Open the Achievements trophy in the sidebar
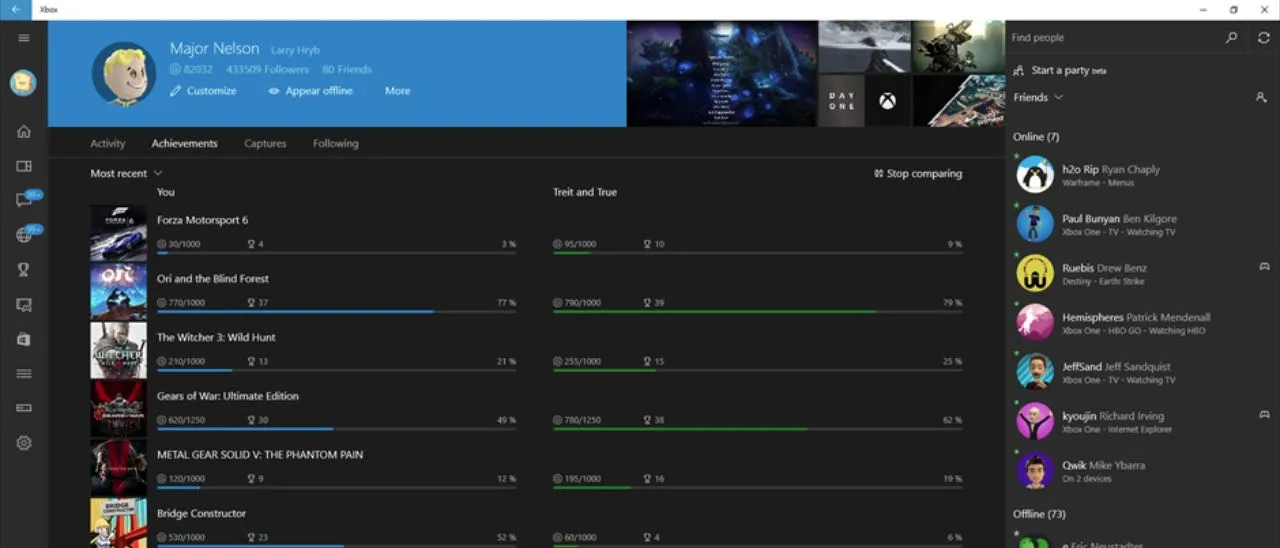The image size is (1280, 548). coord(24,270)
